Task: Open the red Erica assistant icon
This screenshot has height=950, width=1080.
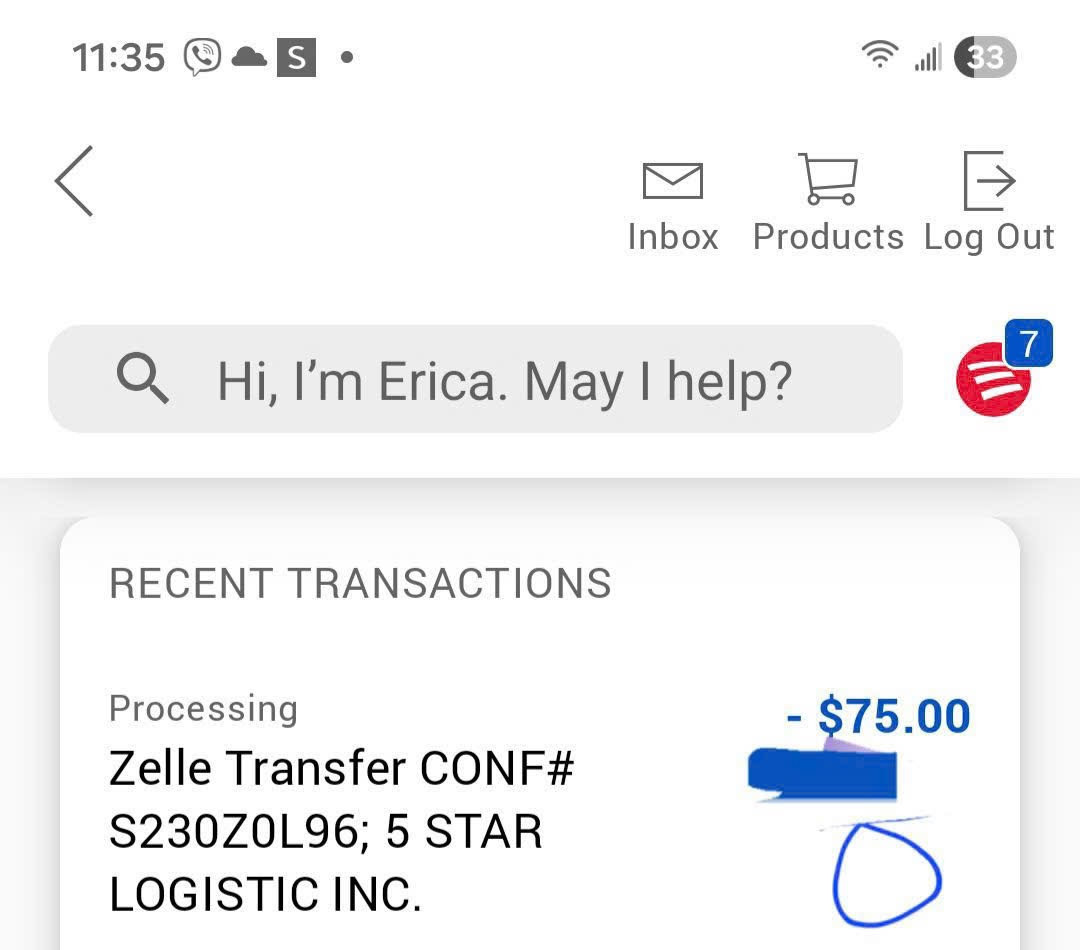Action: [x=992, y=381]
